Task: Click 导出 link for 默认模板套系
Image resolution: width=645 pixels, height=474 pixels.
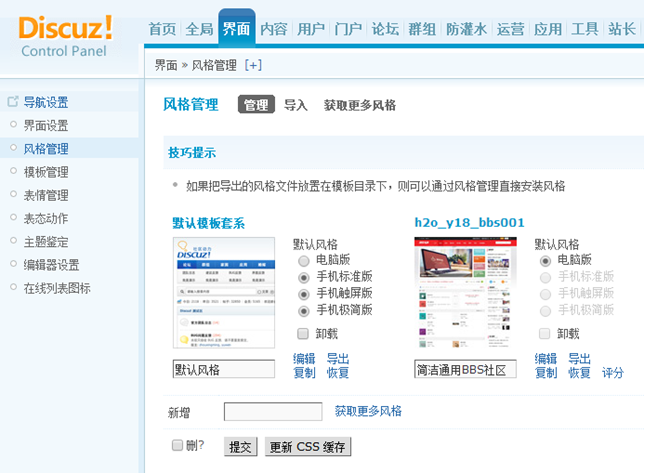Action: pyautogui.click(x=338, y=359)
